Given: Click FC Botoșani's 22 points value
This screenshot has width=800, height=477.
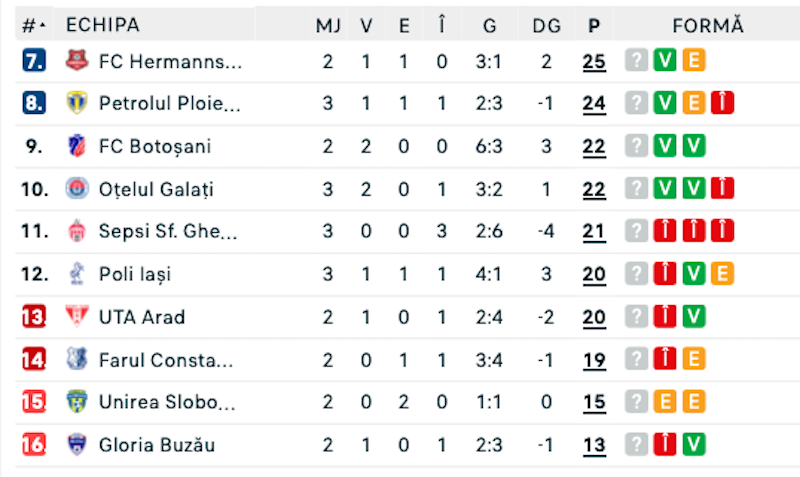Looking at the screenshot, I should (594, 146).
